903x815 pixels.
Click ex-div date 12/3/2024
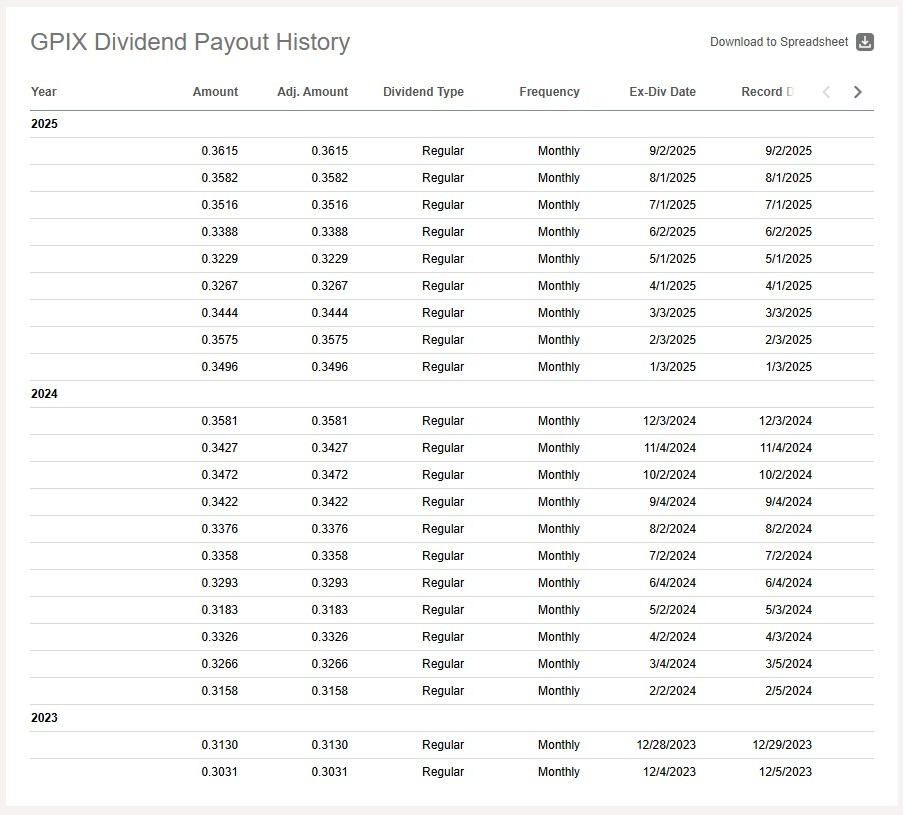coord(669,421)
